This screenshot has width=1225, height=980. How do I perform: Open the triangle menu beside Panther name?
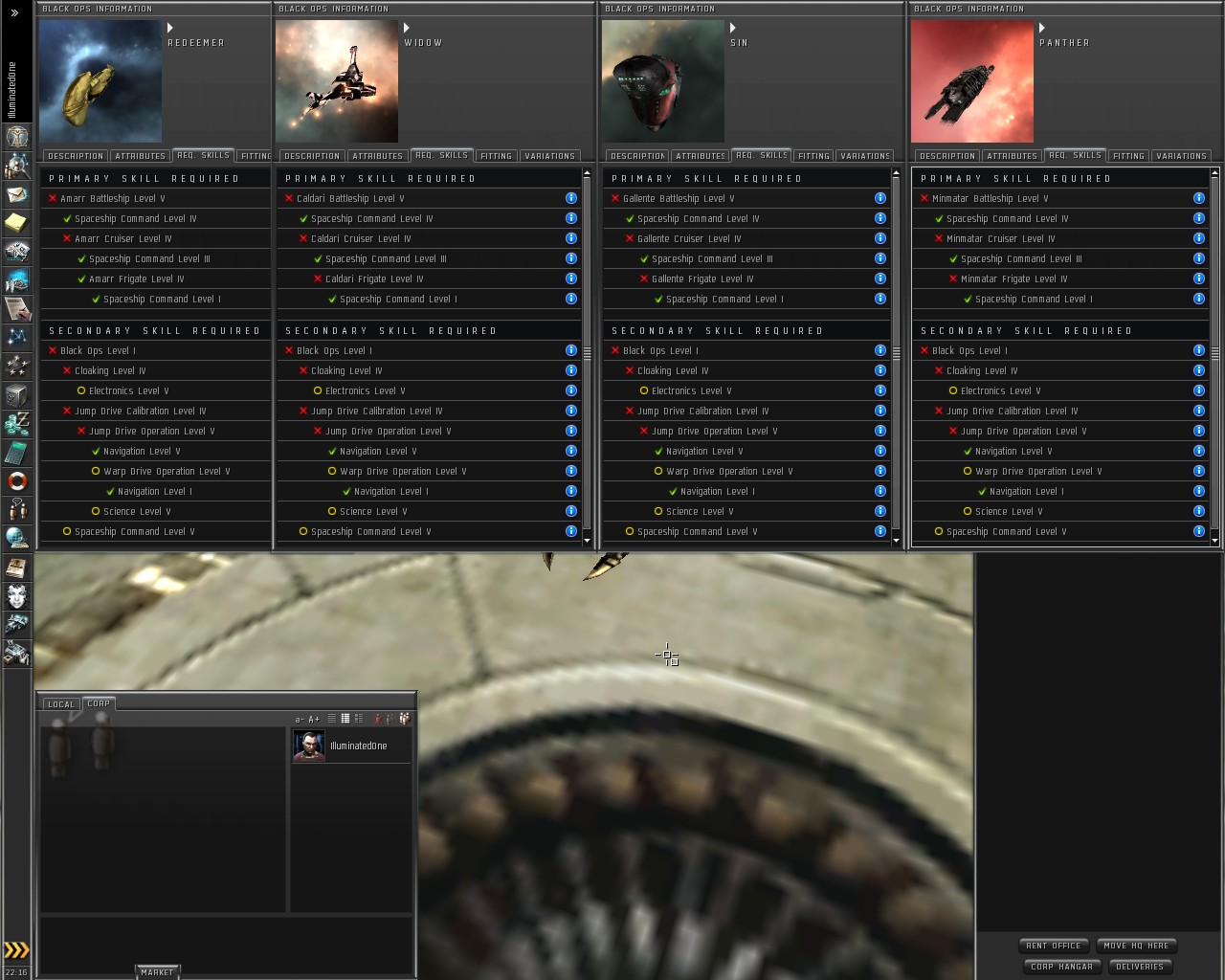coord(1042,29)
